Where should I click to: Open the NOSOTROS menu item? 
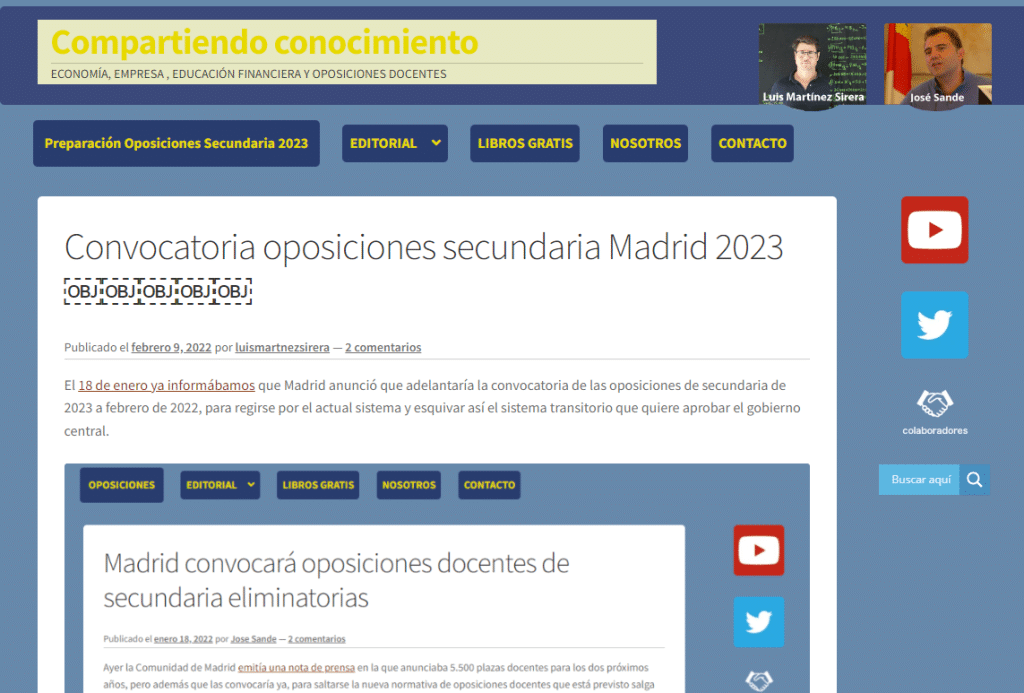[x=645, y=143]
